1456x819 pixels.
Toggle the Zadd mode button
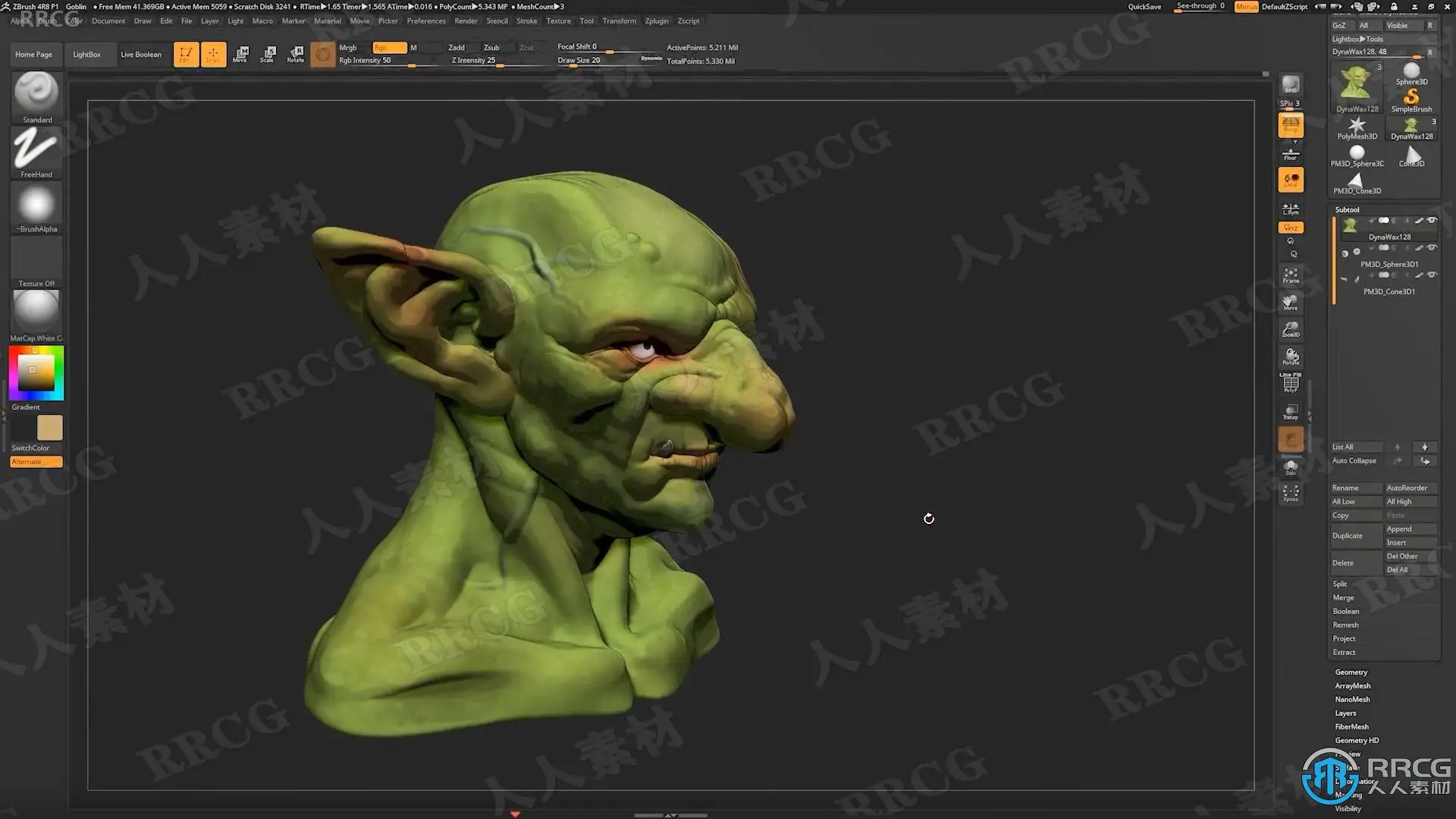click(x=457, y=47)
